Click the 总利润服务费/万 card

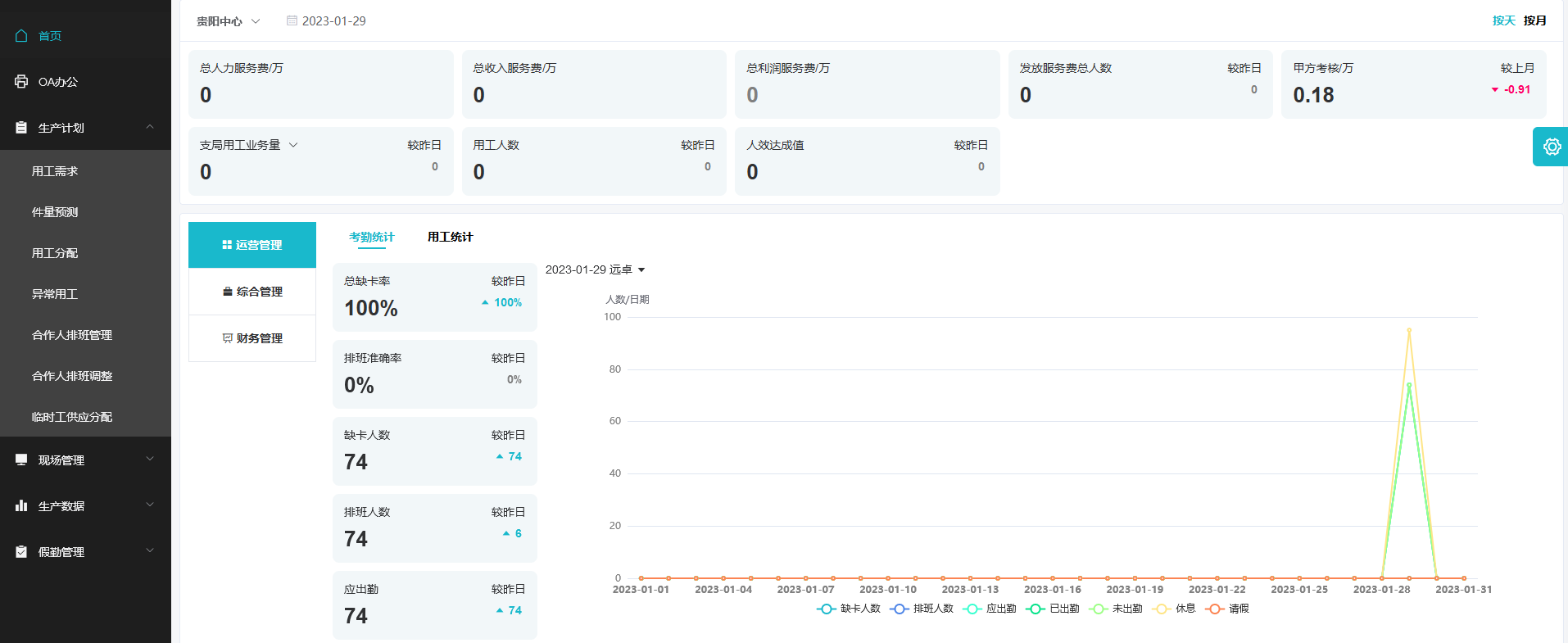pyautogui.click(x=867, y=84)
